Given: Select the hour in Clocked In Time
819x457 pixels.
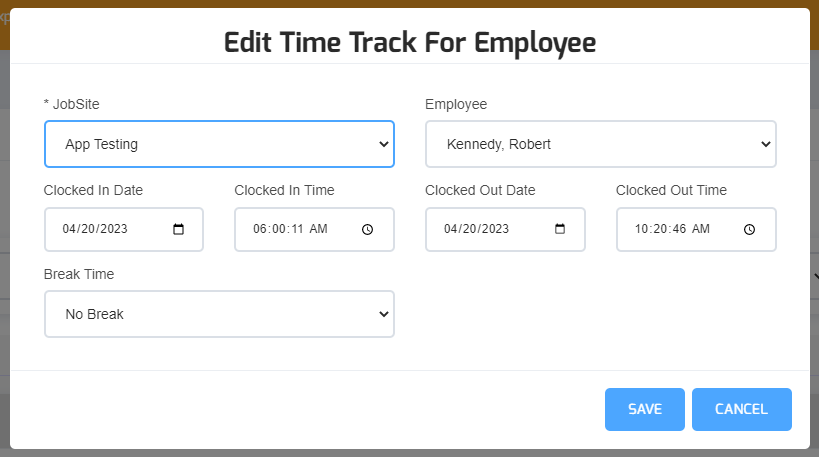Looking at the screenshot, I should point(261,229).
